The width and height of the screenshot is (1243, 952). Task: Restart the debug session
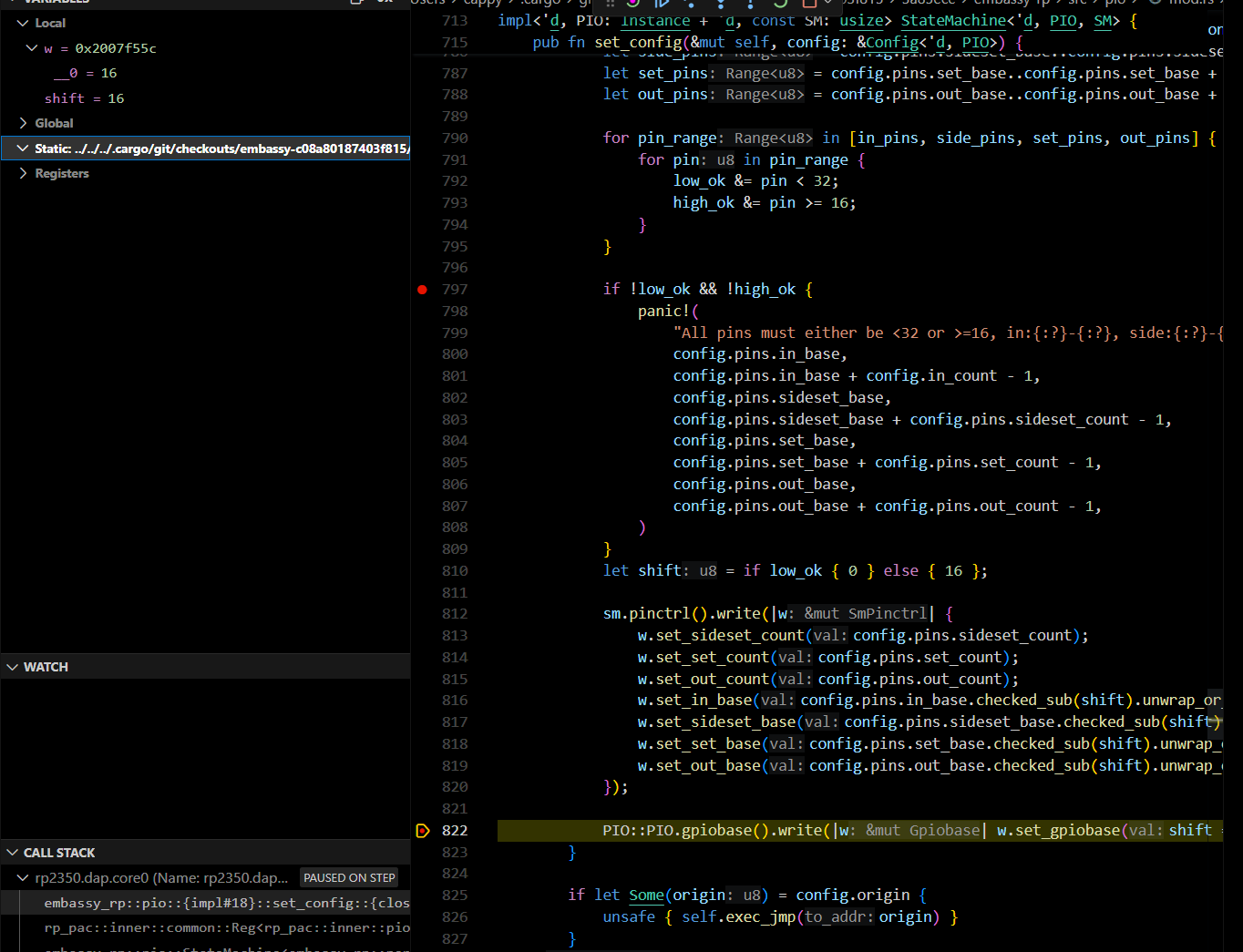[780, 3]
